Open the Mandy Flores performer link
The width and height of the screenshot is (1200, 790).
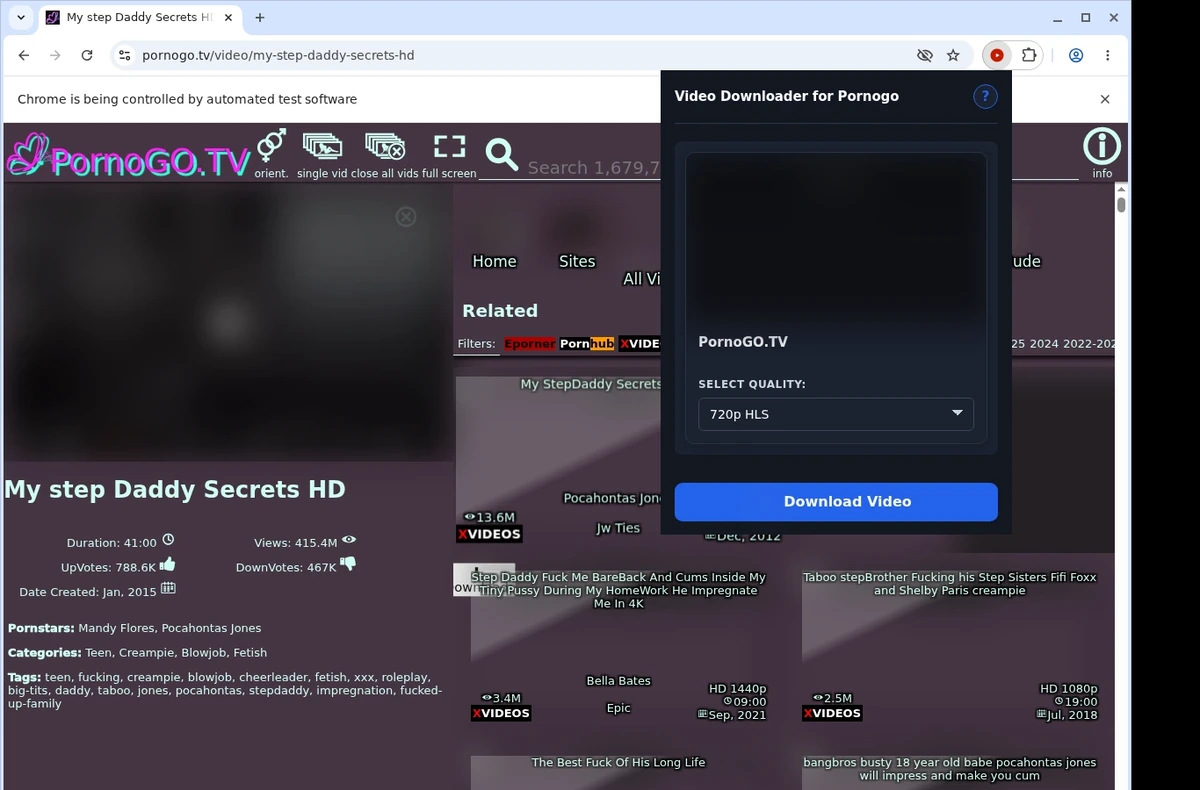116,628
